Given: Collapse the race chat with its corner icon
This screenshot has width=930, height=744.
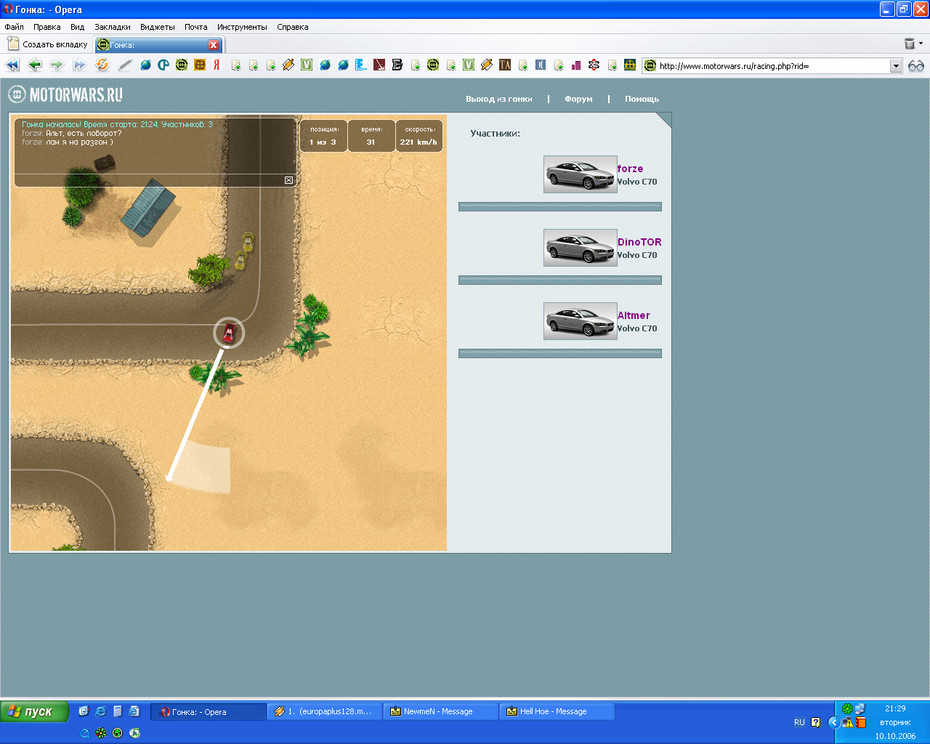Looking at the screenshot, I should coord(289,180).
